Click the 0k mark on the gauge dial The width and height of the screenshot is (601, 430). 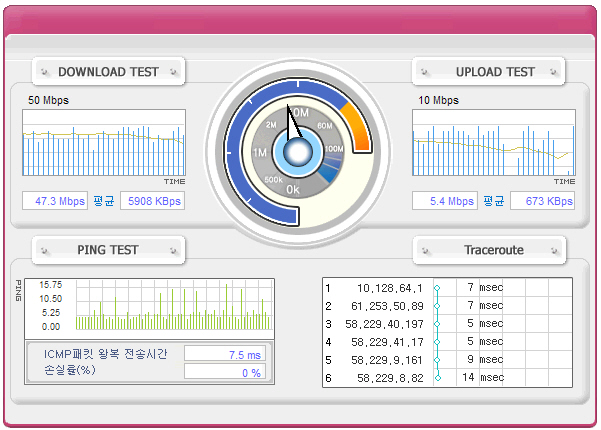coord(292,189)
